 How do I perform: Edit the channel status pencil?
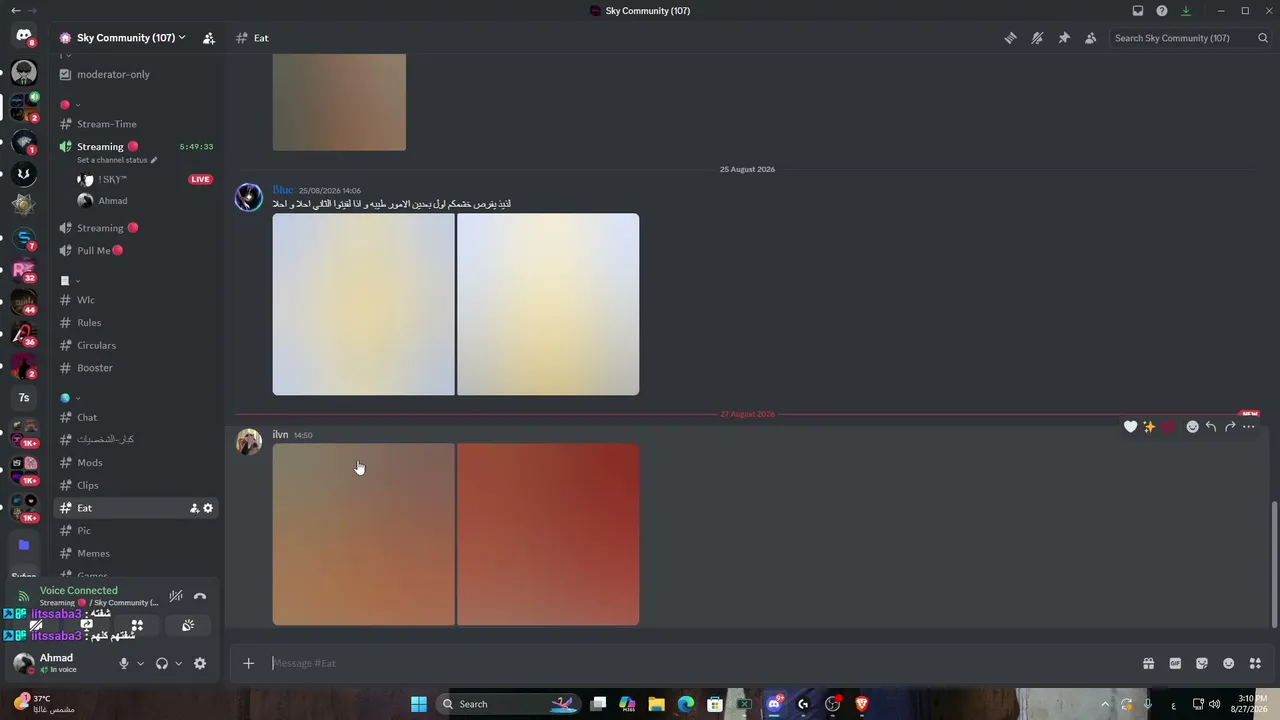point(154,160)
